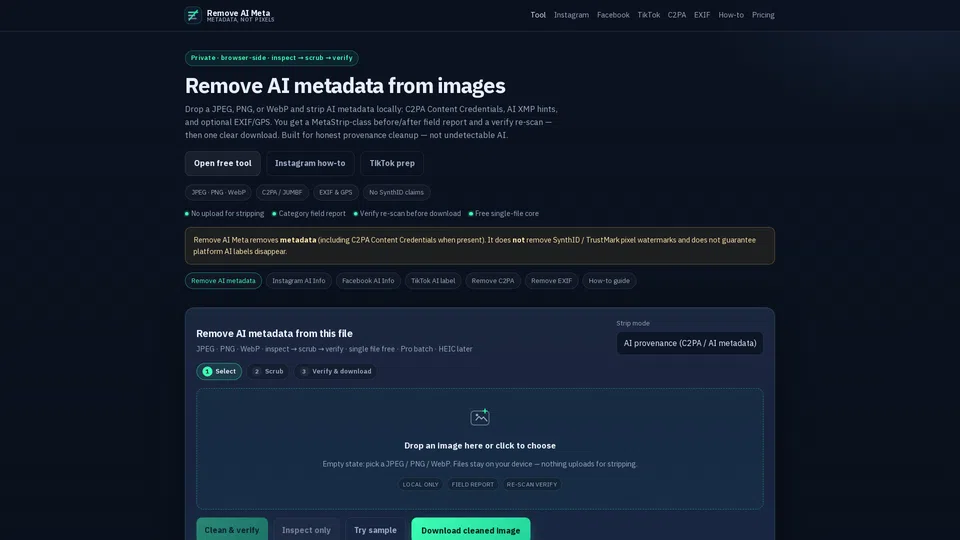Click the Remove AI Meta logo icon
This screenshot has height=540, width=960.
tap(193, 15)
